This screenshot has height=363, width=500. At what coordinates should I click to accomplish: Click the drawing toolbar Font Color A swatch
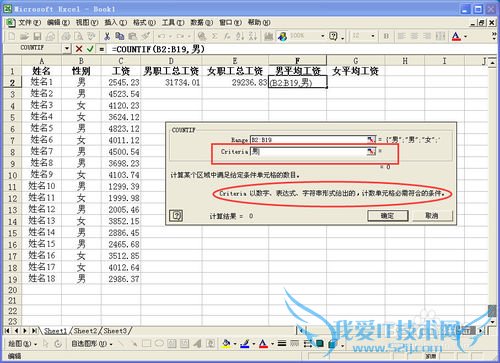pos(264,343)
